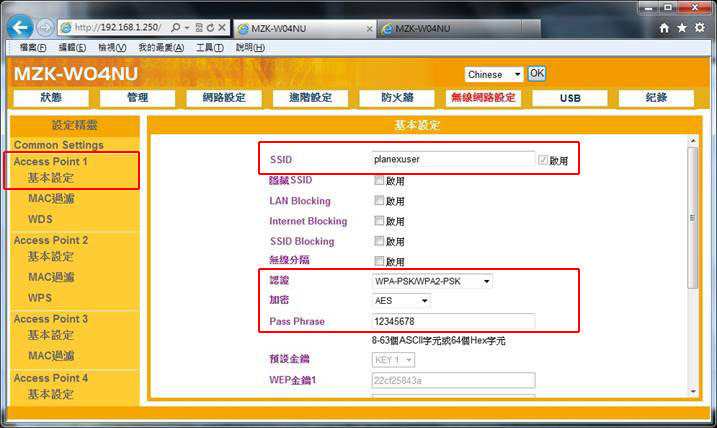Open the 狀態 navigation tab
The width and height of the screenshot is (717, 428).
(x=51, y=97)
